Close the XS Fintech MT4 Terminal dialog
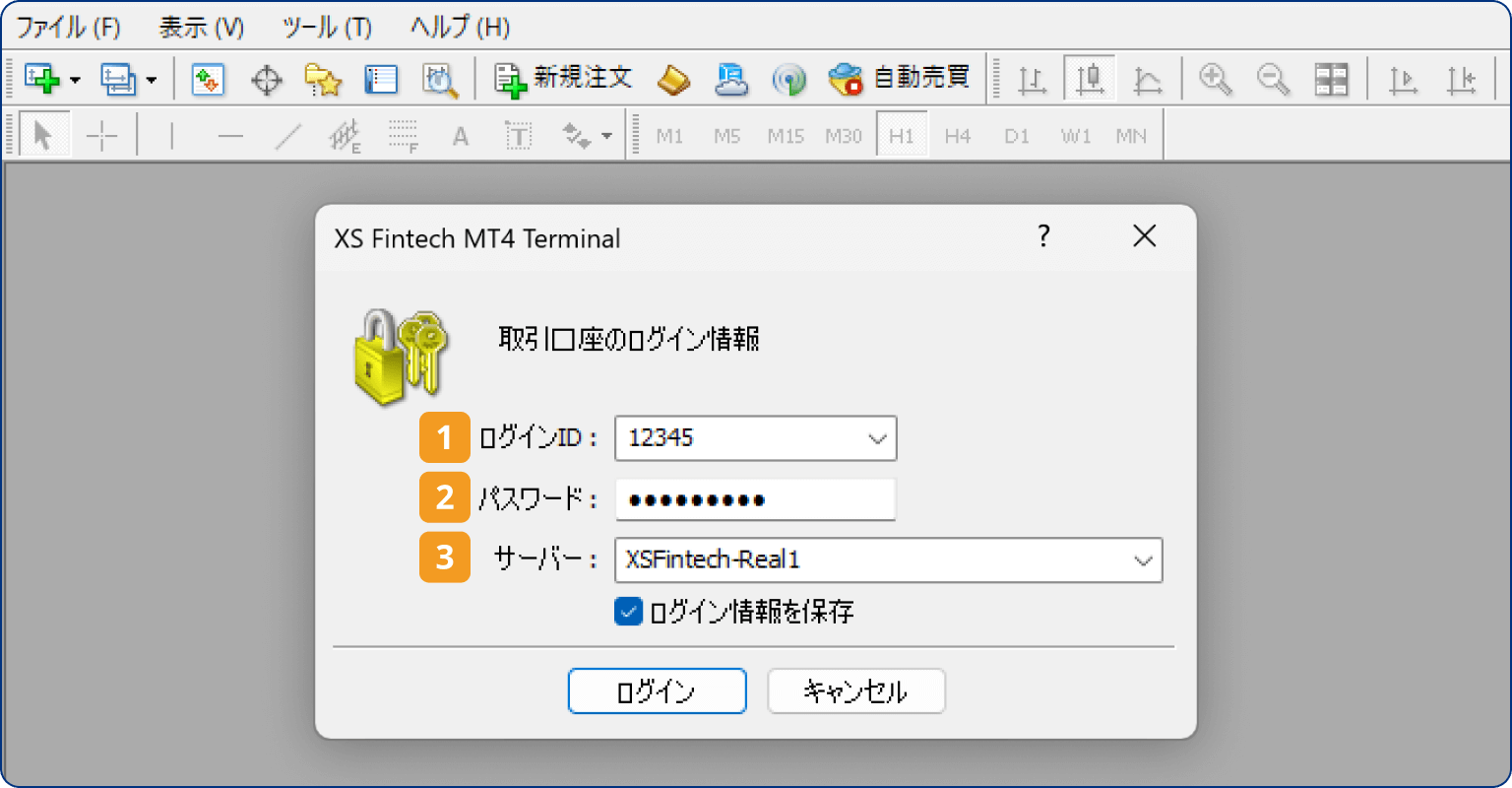This screenshot has height=788, width=1512. click(1144, 236)
